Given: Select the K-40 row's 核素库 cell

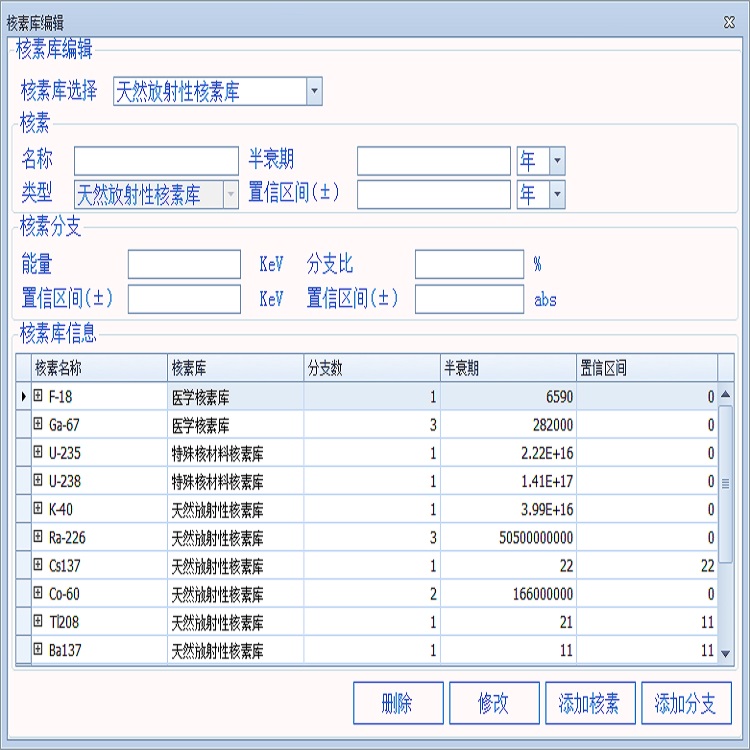Looking at the screenshot, I should coord(234,509).
